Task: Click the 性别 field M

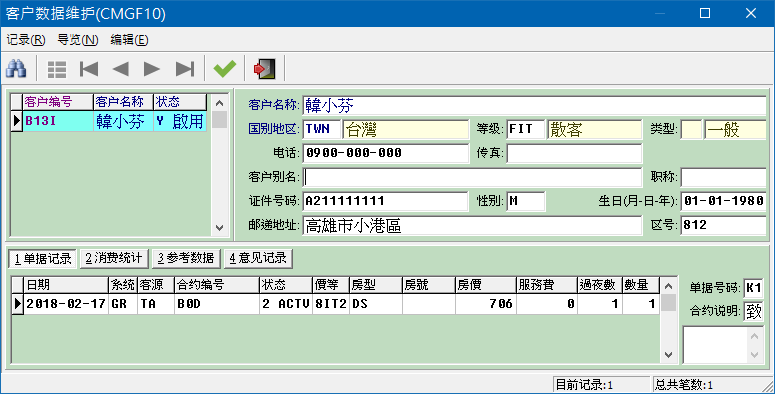Action: (x=525, y=201)
